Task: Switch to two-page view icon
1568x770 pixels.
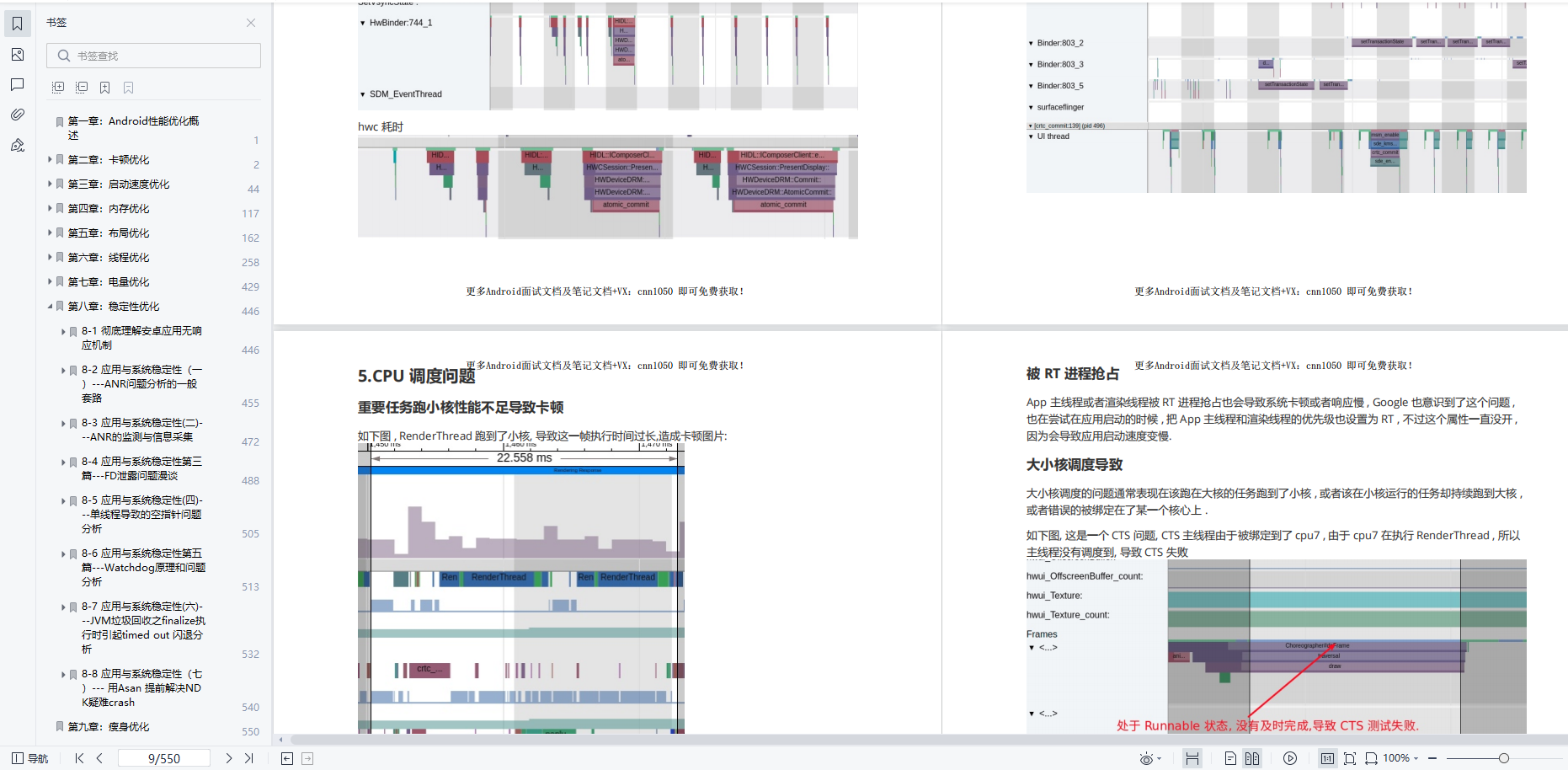Action: [1252, 758]
